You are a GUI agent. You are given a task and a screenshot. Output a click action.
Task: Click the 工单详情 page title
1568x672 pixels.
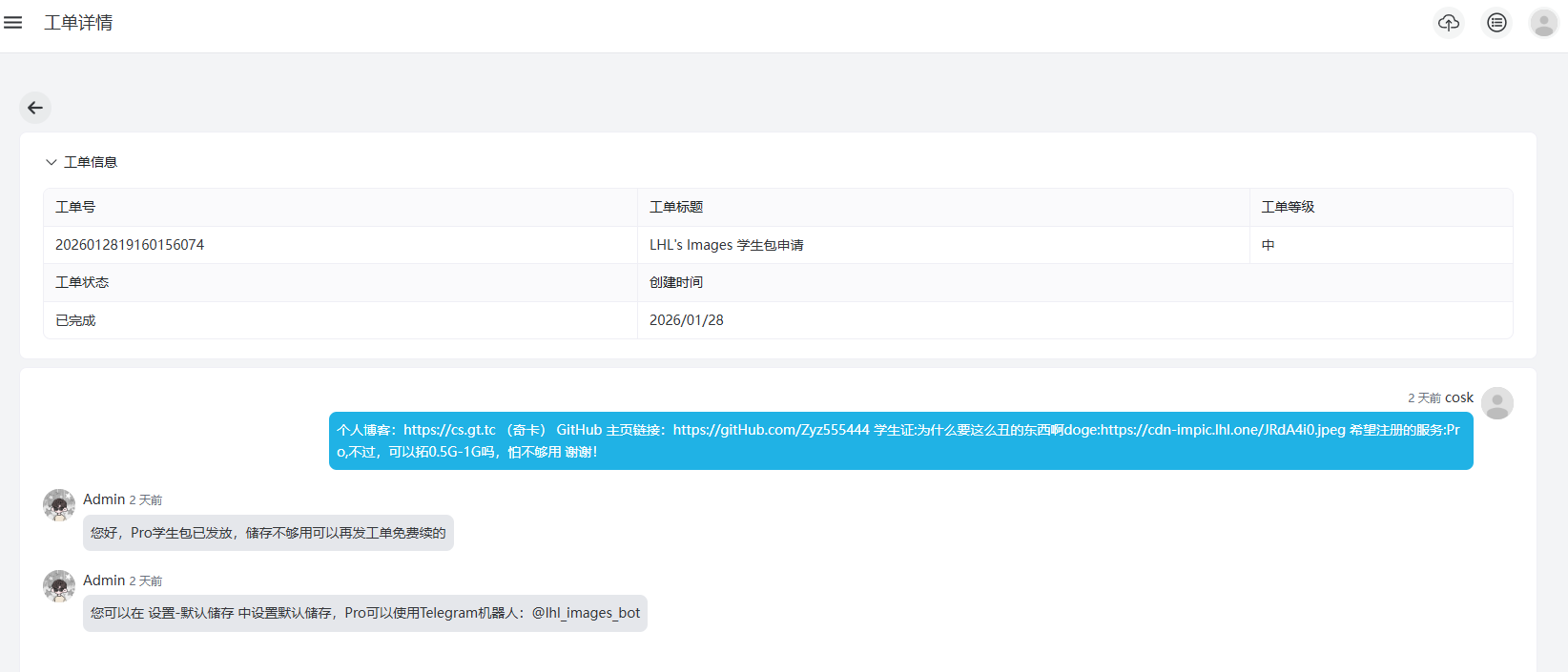(78, 23)
